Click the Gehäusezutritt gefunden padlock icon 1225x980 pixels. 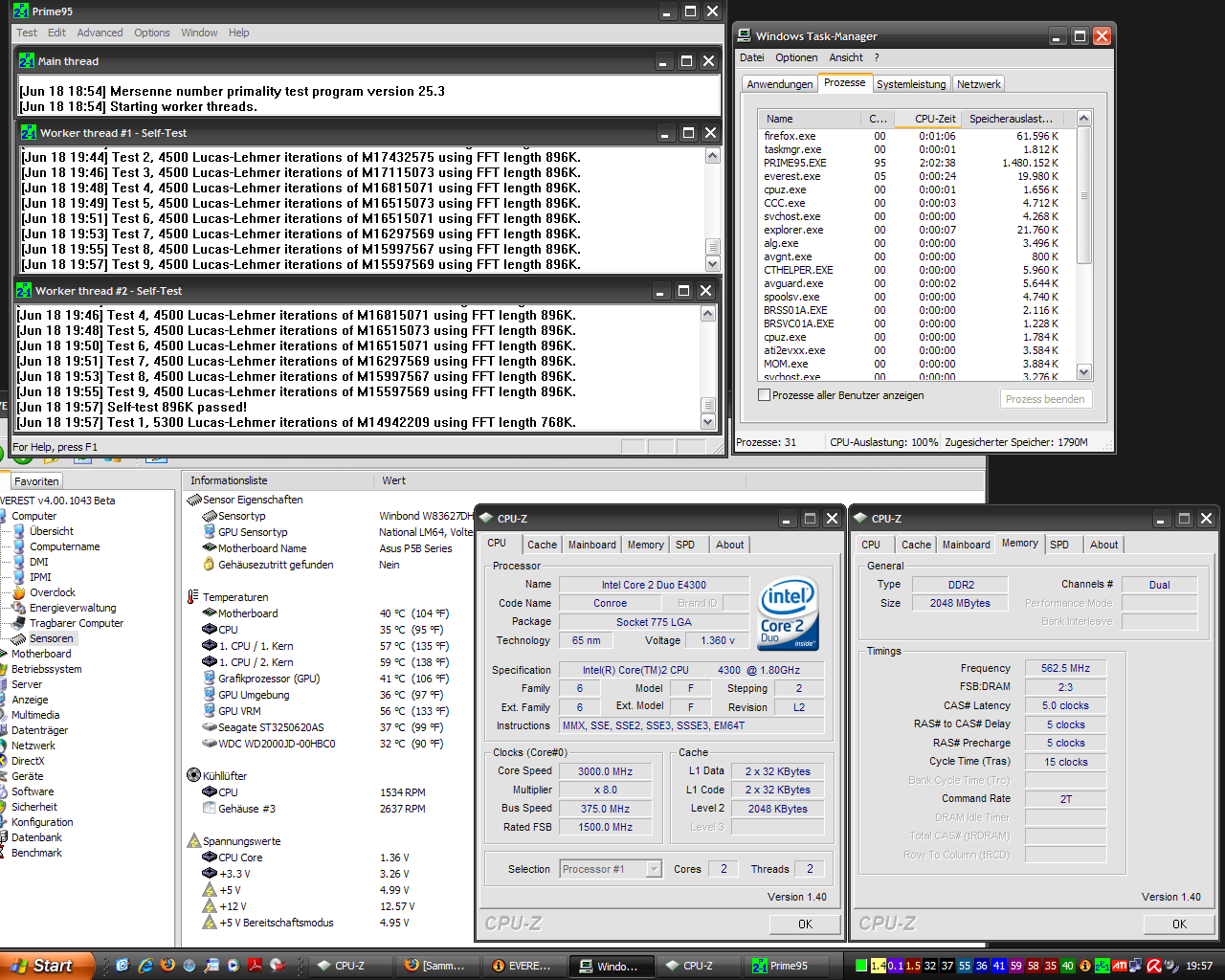pyautogui.click(x=210, y=565)
